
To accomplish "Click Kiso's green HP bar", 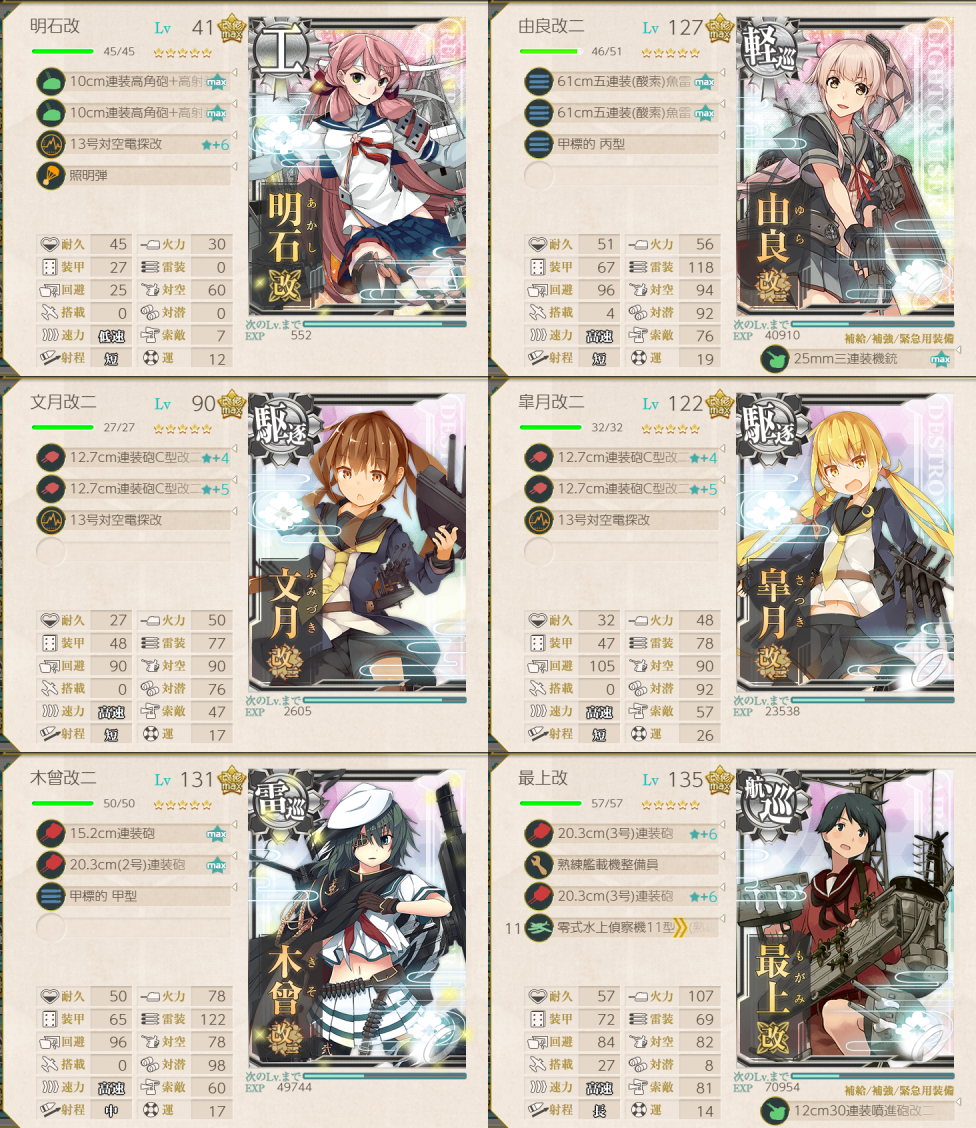I will (63, 803).
